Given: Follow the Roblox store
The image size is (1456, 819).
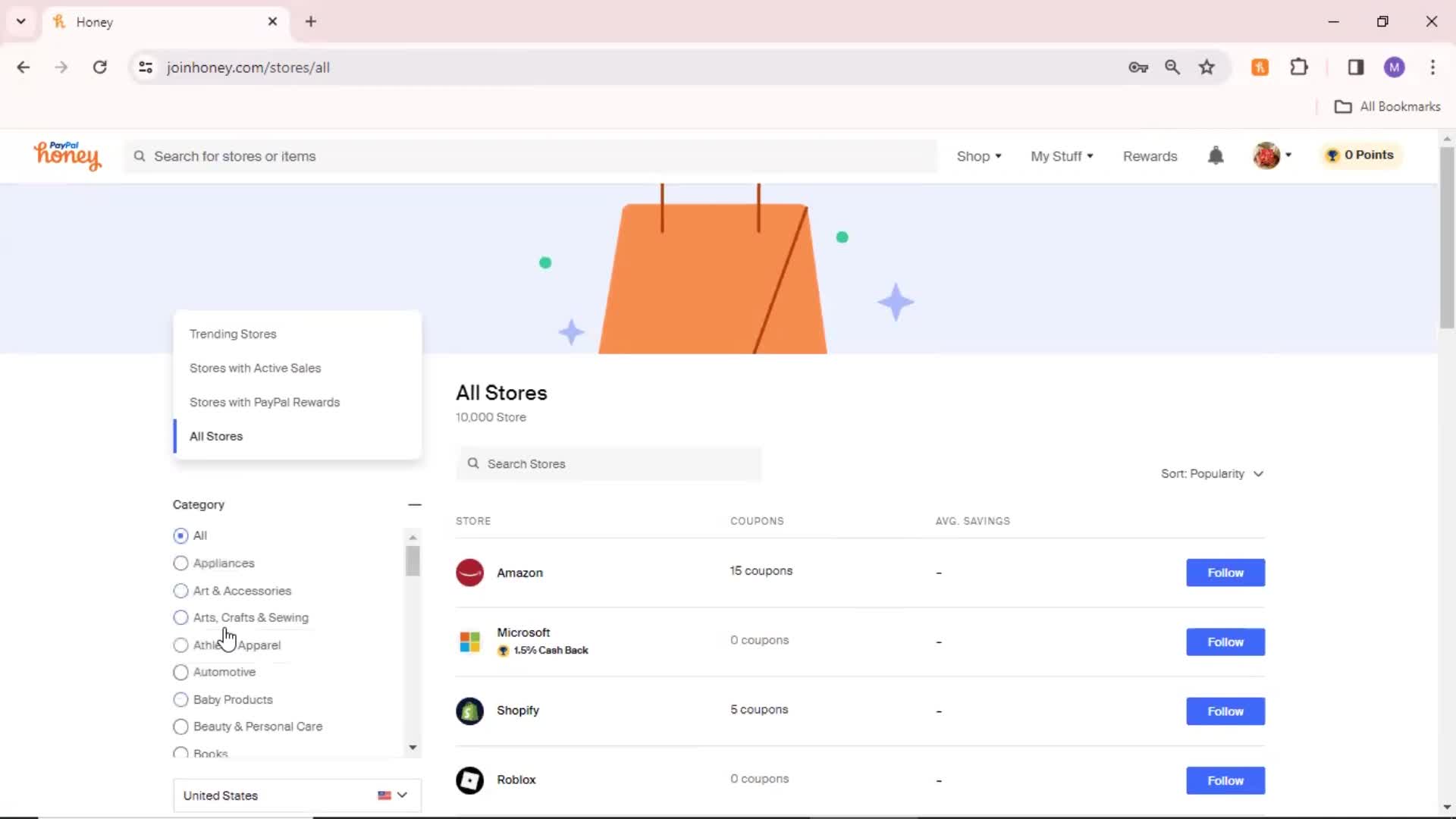Looking at the screenshot, I should pos(1225,780).
